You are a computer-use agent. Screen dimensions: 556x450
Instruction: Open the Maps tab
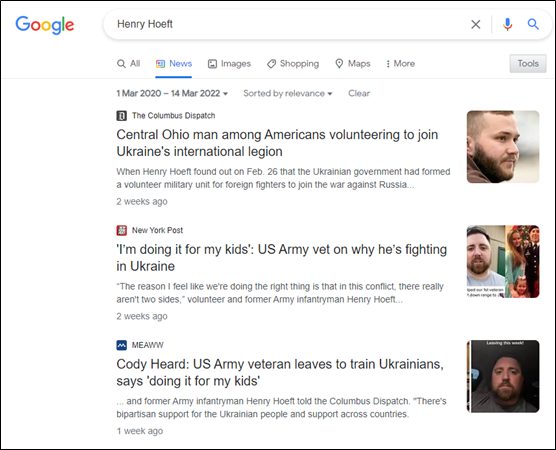coord(353,63)
